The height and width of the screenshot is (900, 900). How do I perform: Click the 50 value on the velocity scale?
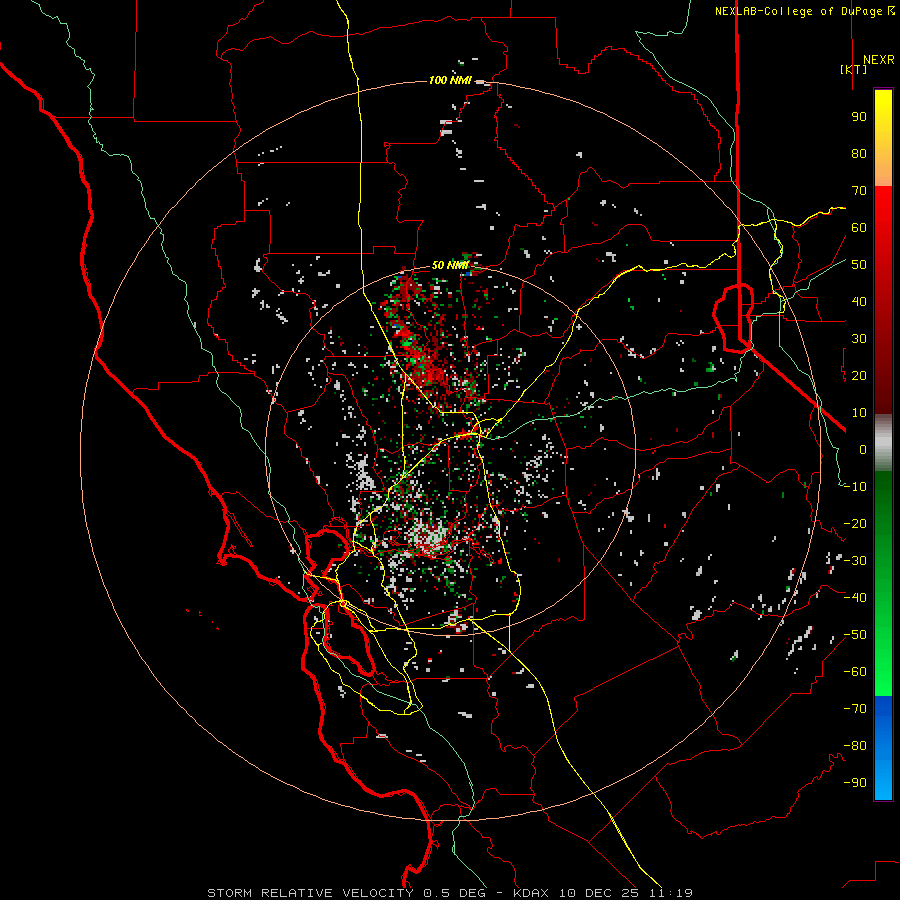[x=859, y=265]
